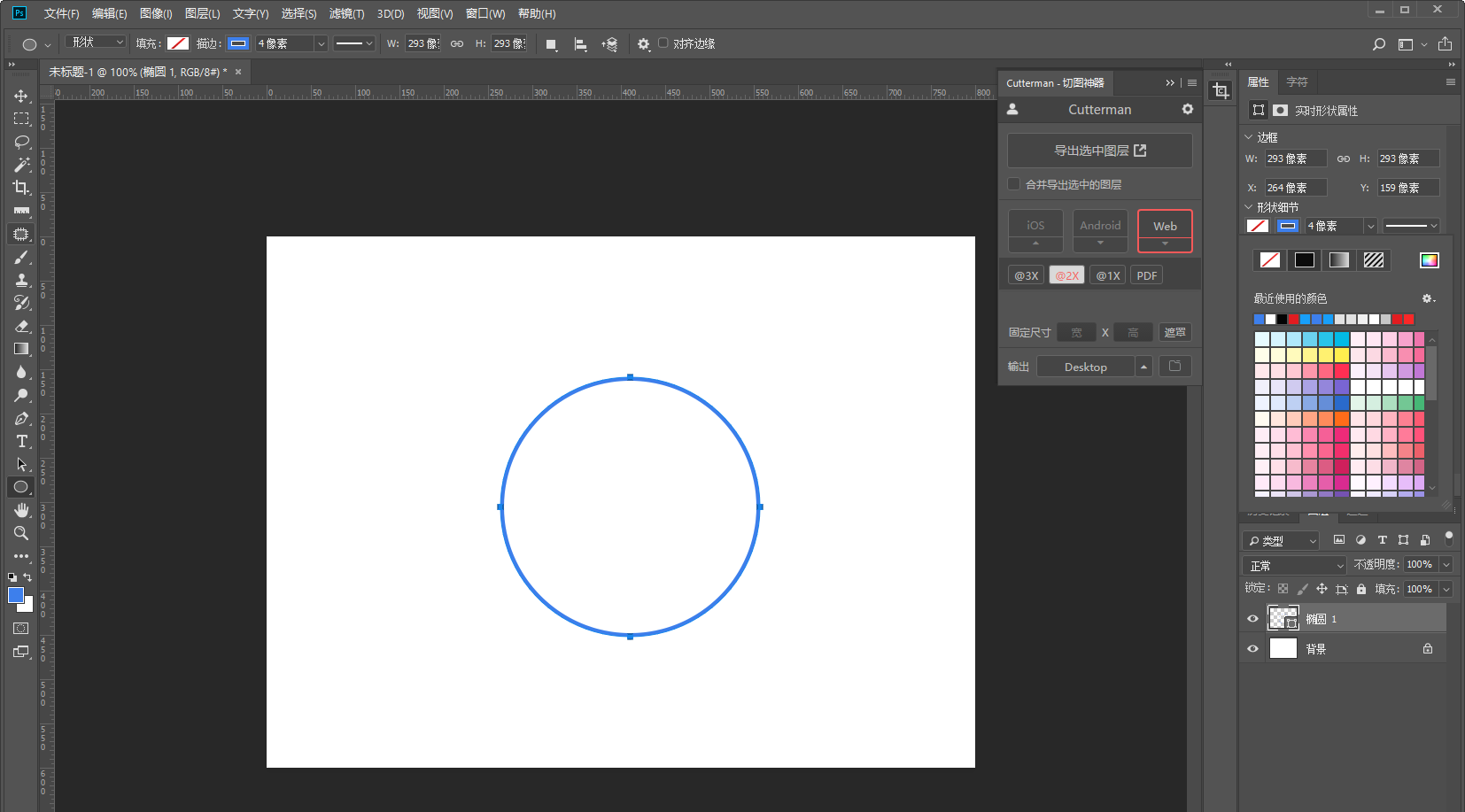Switch to the 属性 tab
Screen dimensions: 1465x812
pos(1259,81)
